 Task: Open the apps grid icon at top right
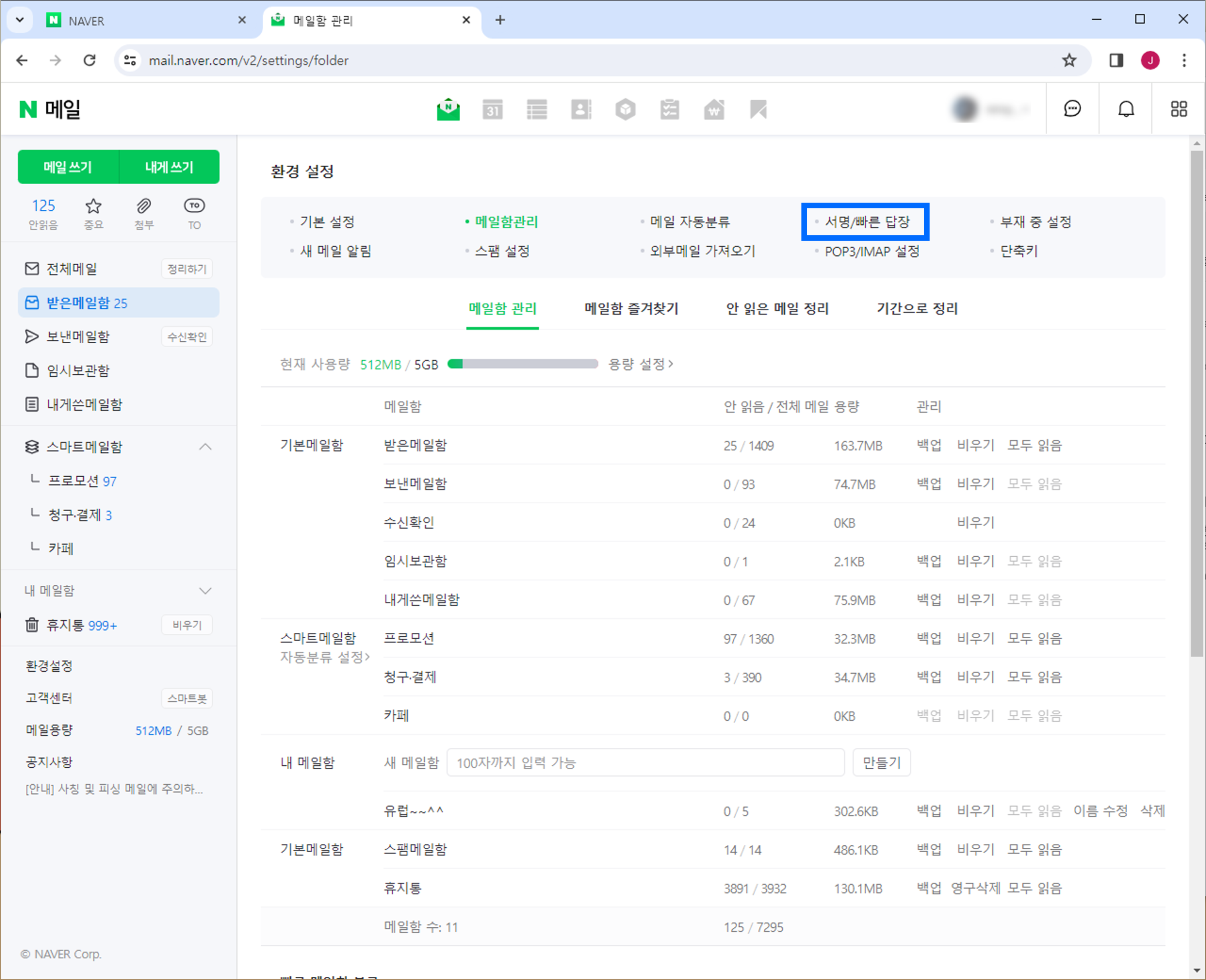[1179, 109]
